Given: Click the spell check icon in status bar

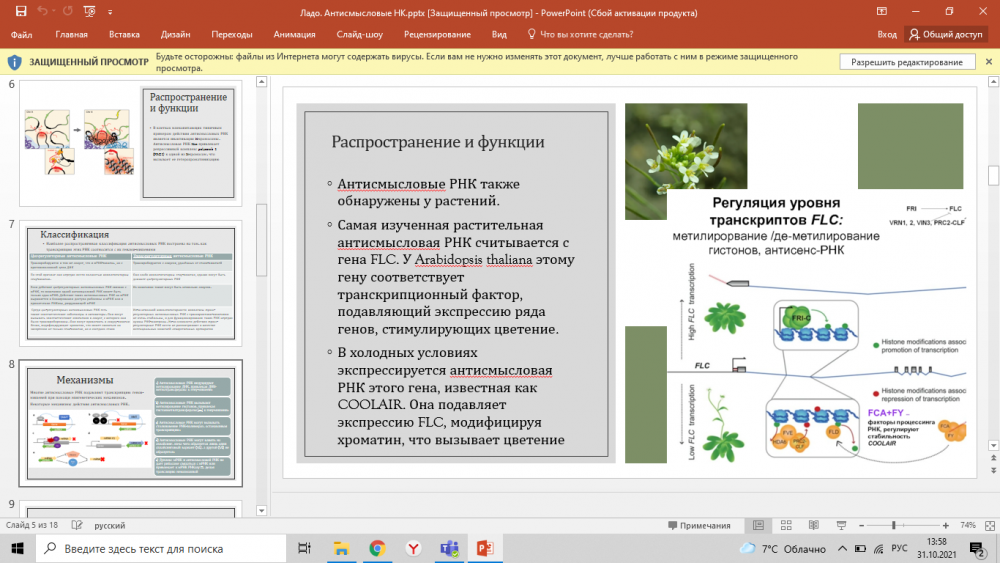Looking at the screenshot, I should pyautogui.click(x=76, y=525).
